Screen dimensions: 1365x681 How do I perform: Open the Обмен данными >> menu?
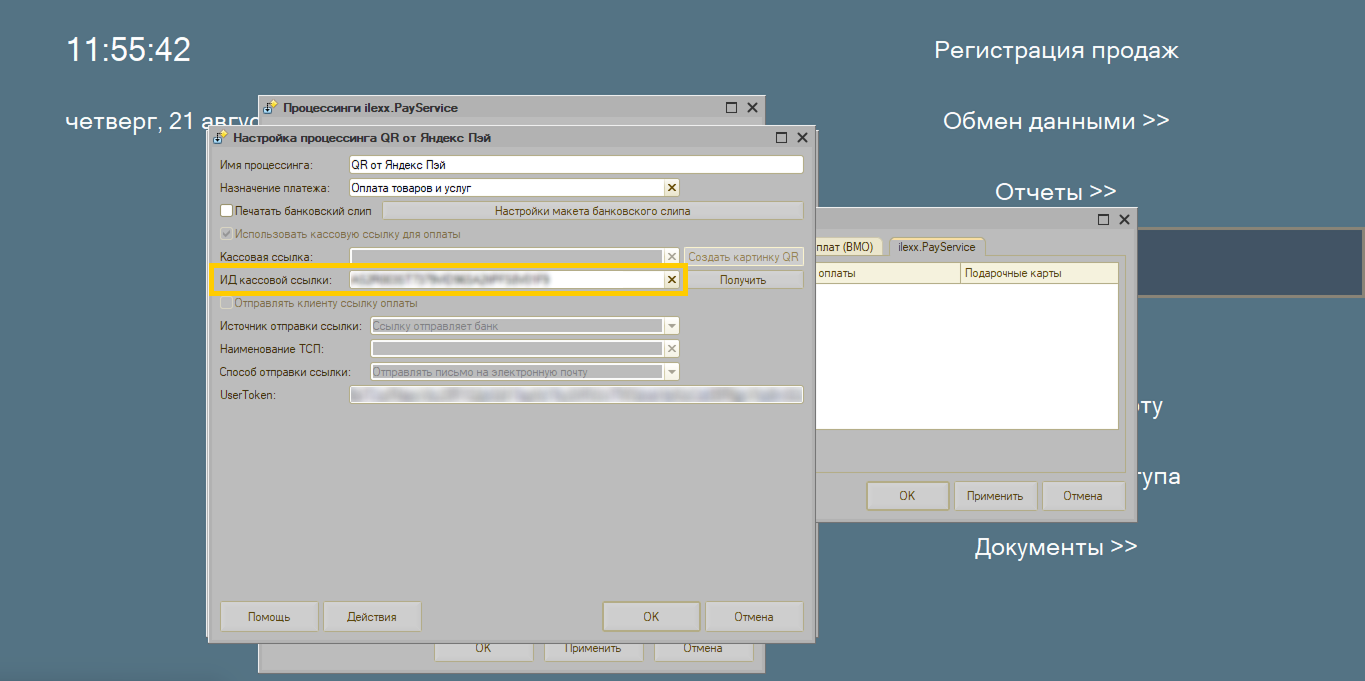tap(1056, 121)
